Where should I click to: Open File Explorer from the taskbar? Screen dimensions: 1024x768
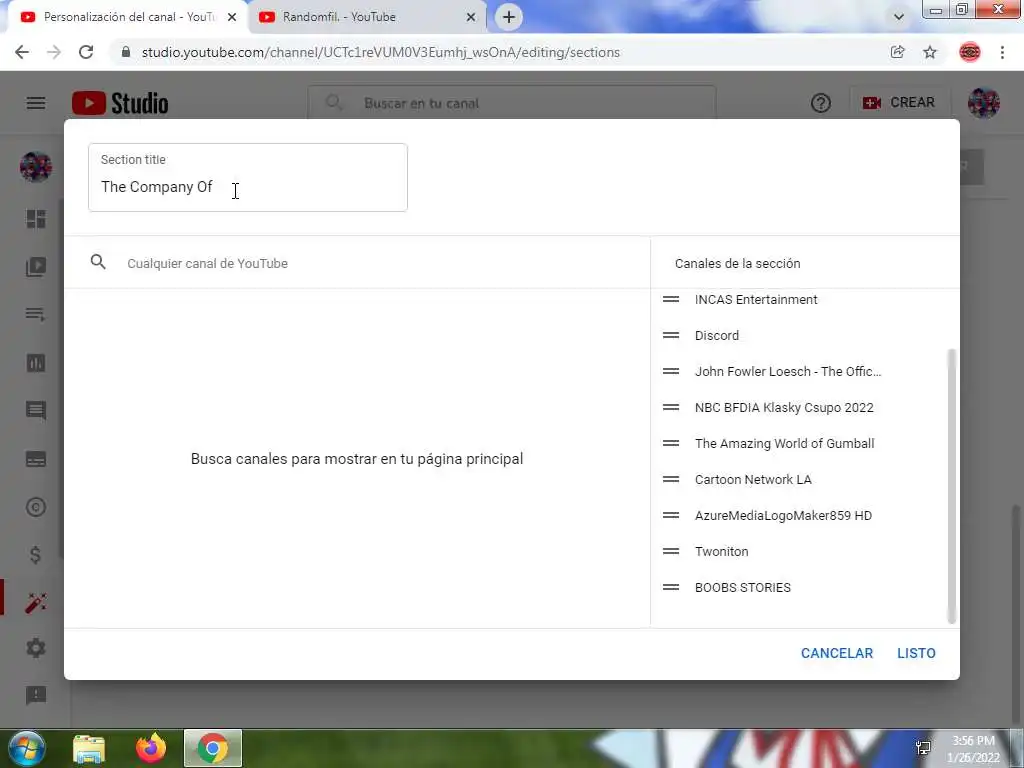coord(89,748)
